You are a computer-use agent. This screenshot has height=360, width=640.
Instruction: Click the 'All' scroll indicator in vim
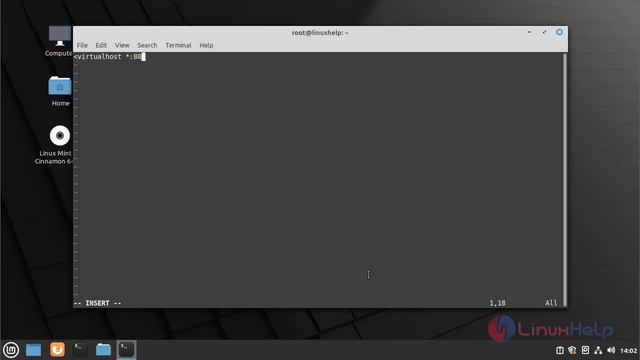[551, 303]
